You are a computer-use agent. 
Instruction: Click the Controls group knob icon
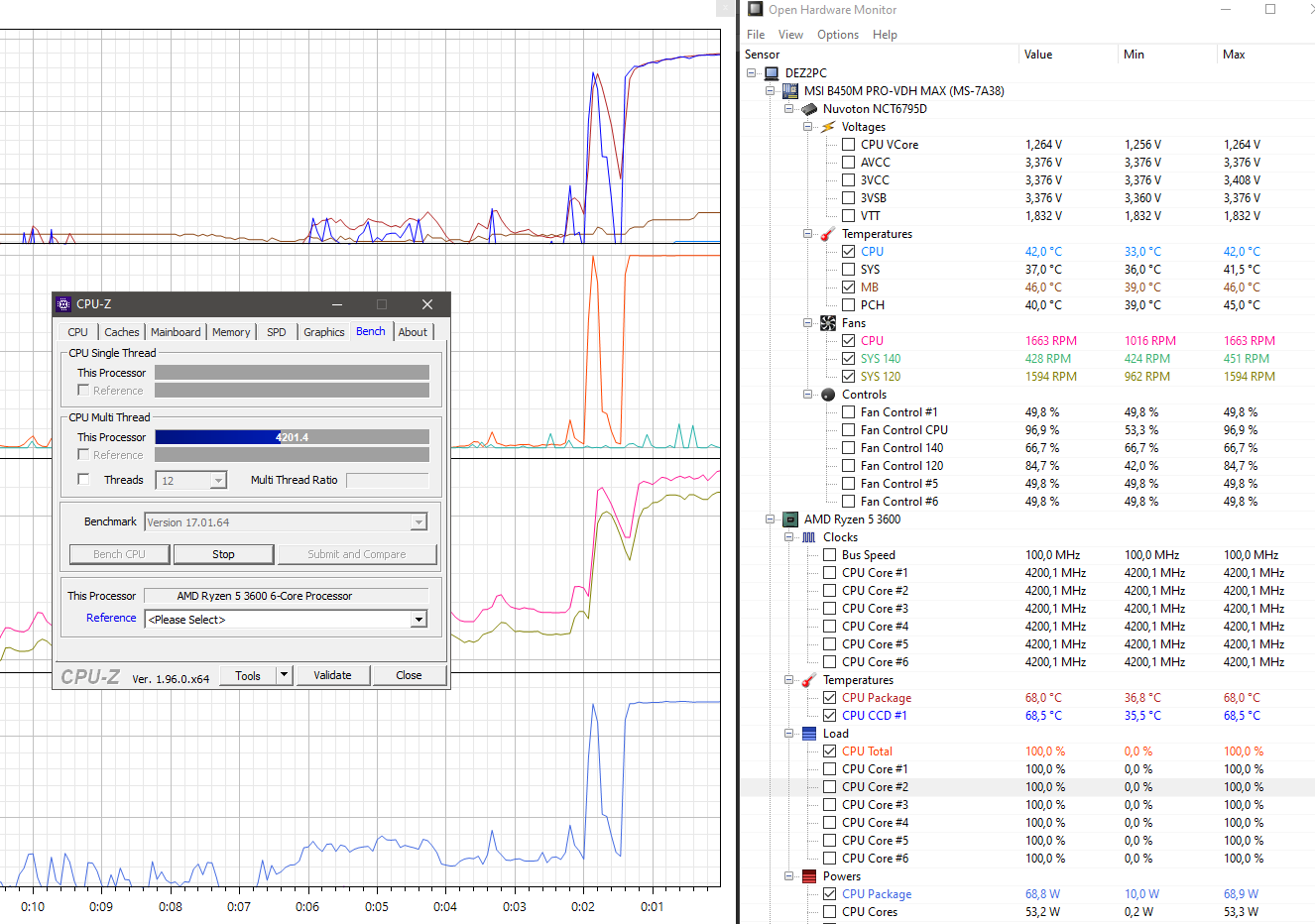coord(828,395)
